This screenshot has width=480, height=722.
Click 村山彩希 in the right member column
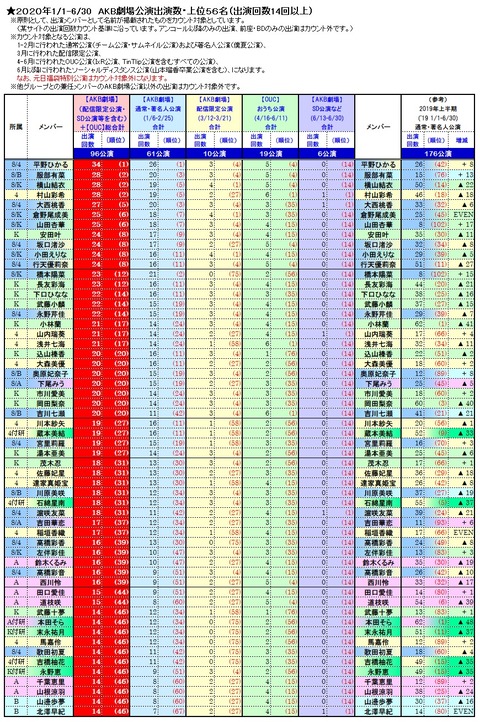click(x=378, y=195)
